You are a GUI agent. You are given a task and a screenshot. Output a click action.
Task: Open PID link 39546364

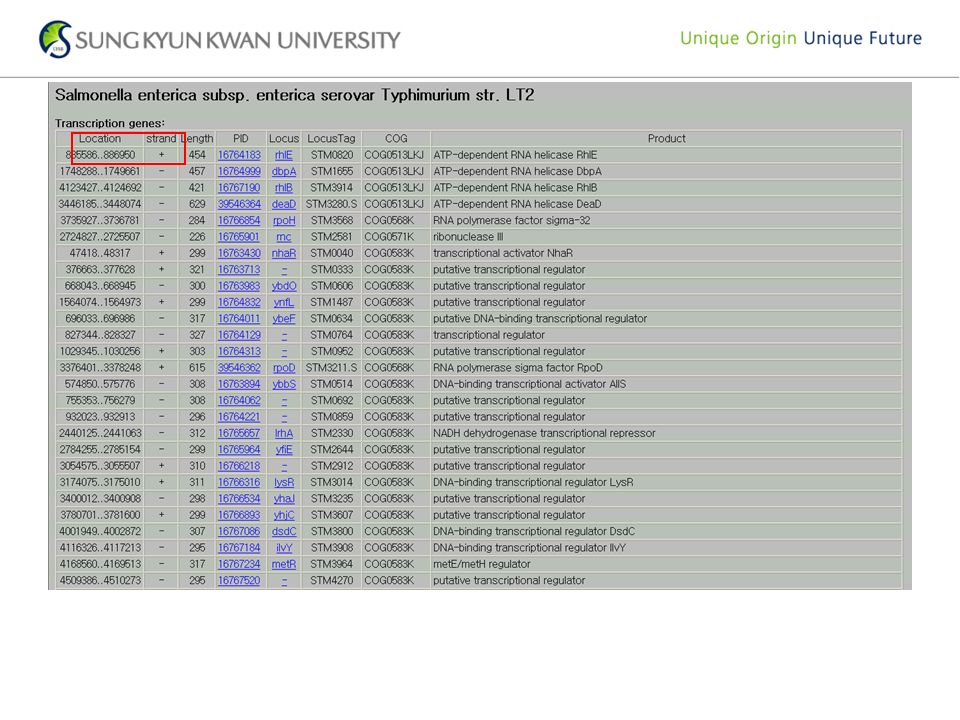(239, 204)
